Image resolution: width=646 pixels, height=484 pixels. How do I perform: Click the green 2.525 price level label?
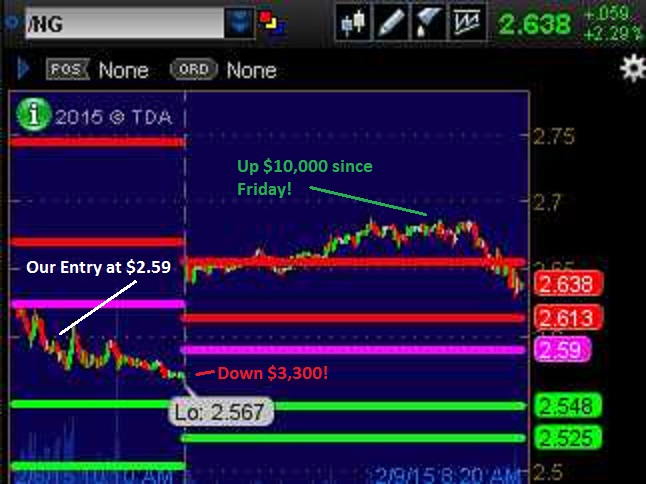(x=567, y=438)
